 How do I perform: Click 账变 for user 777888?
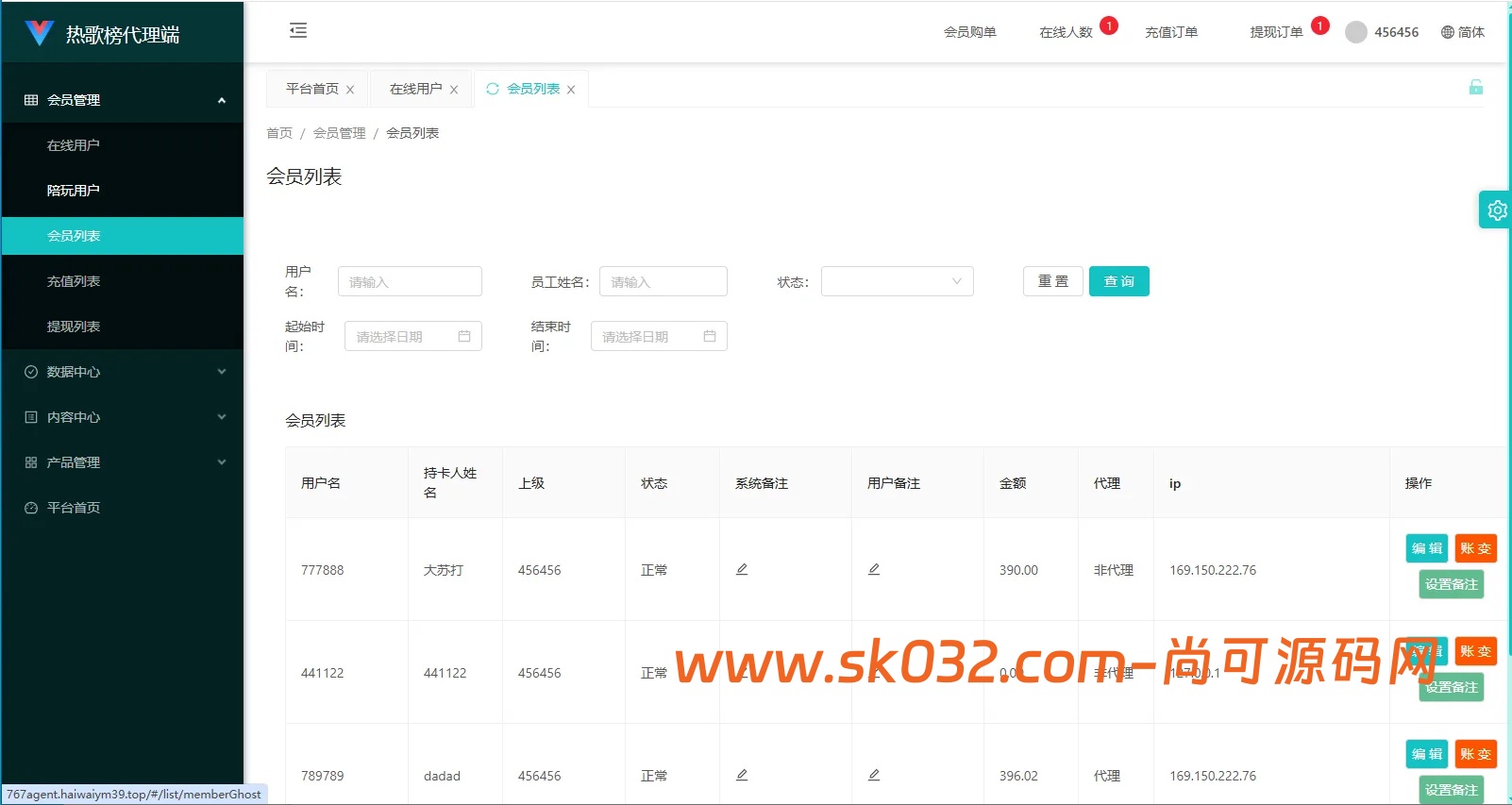click(1476, 548)
